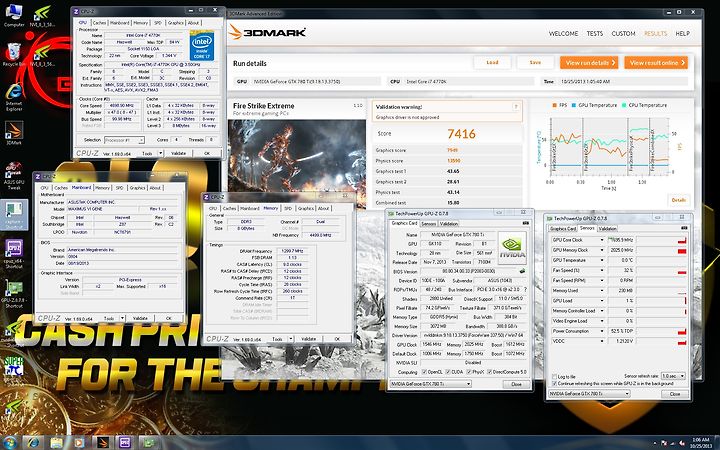Click the Load button in 3DMark
Viewport: 720px width, 450px height.
(x=492, y=62)
